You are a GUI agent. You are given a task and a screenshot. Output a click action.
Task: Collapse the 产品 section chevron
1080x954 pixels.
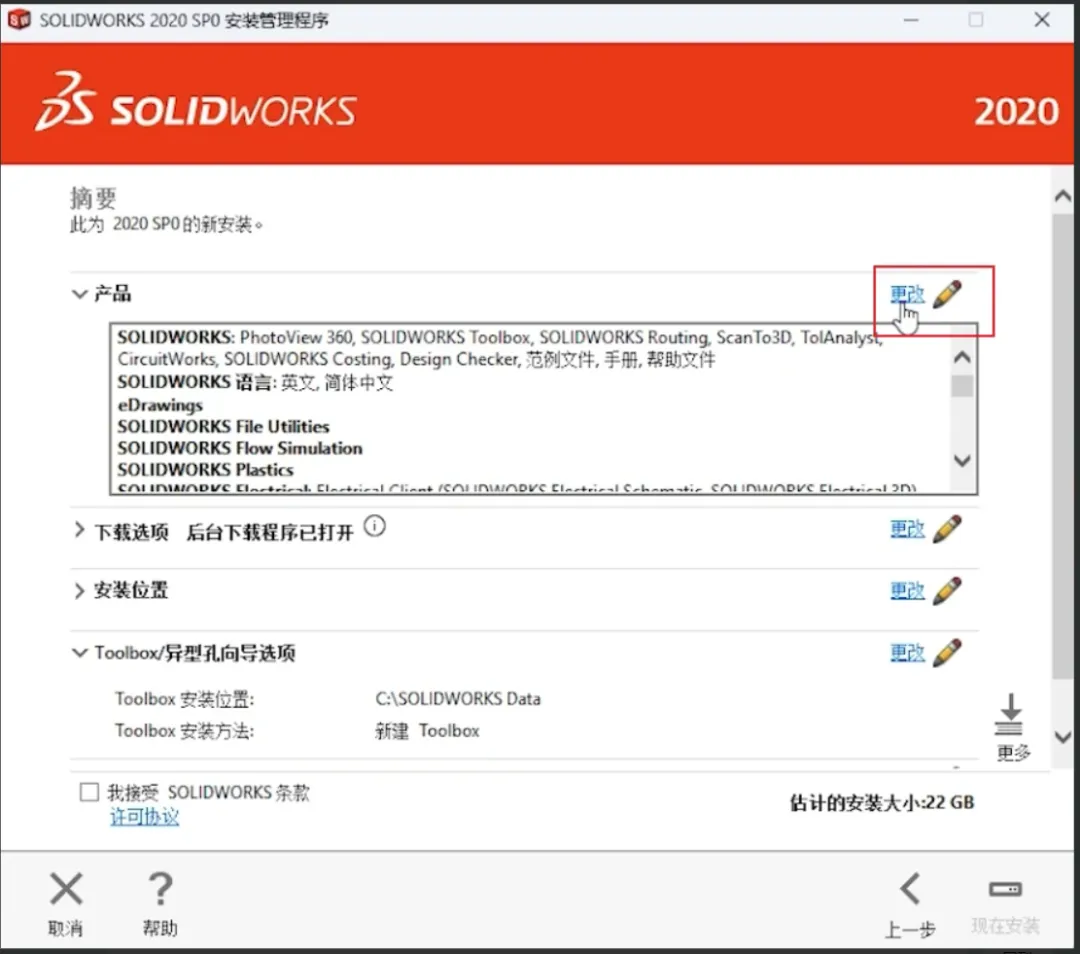pos(79,294)
